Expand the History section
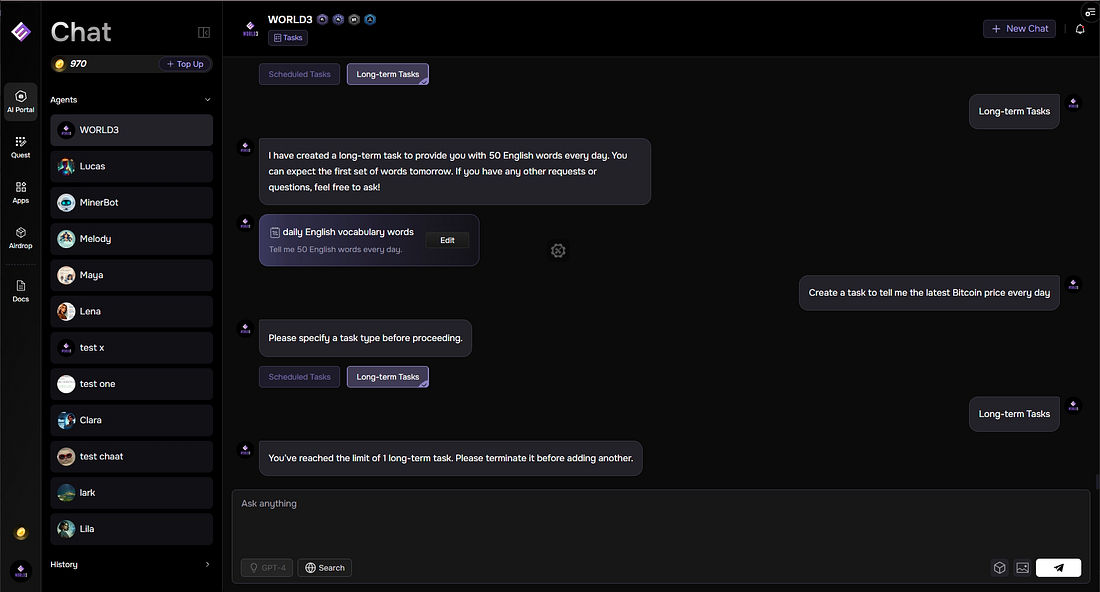This screenshot has height=592, width=1100. [x=208, y=564]
